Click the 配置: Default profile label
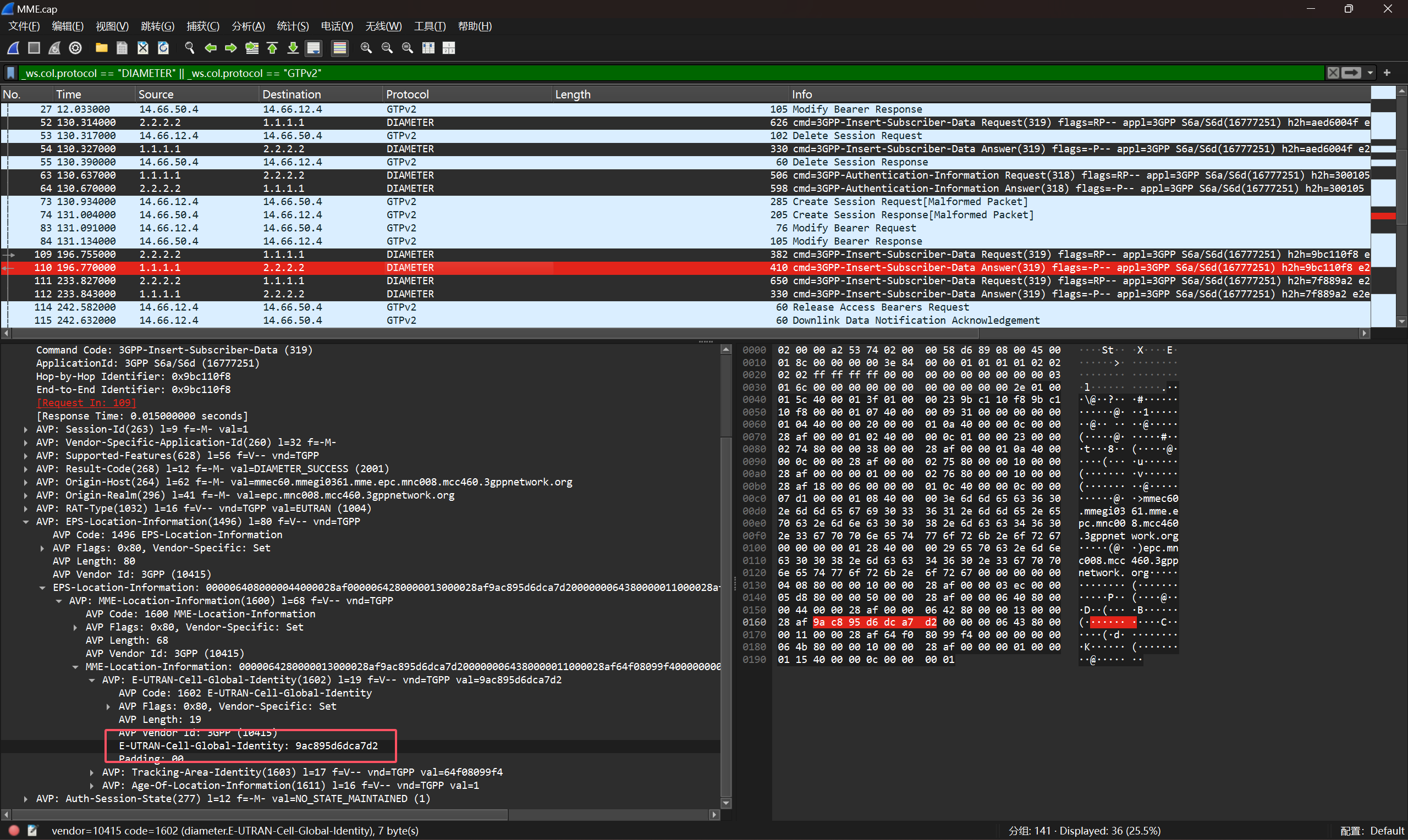 click(x=1372, y=831)
